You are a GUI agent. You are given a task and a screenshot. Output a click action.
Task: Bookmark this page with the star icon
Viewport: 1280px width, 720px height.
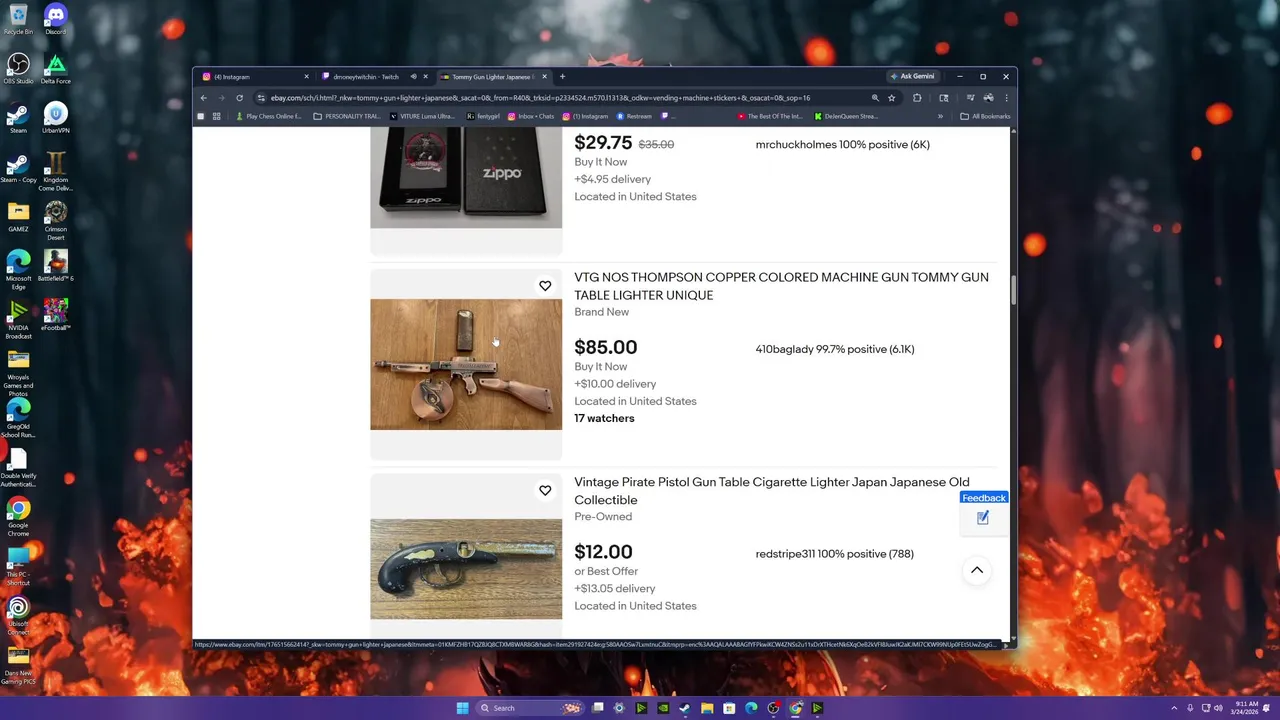pos(892,98)
